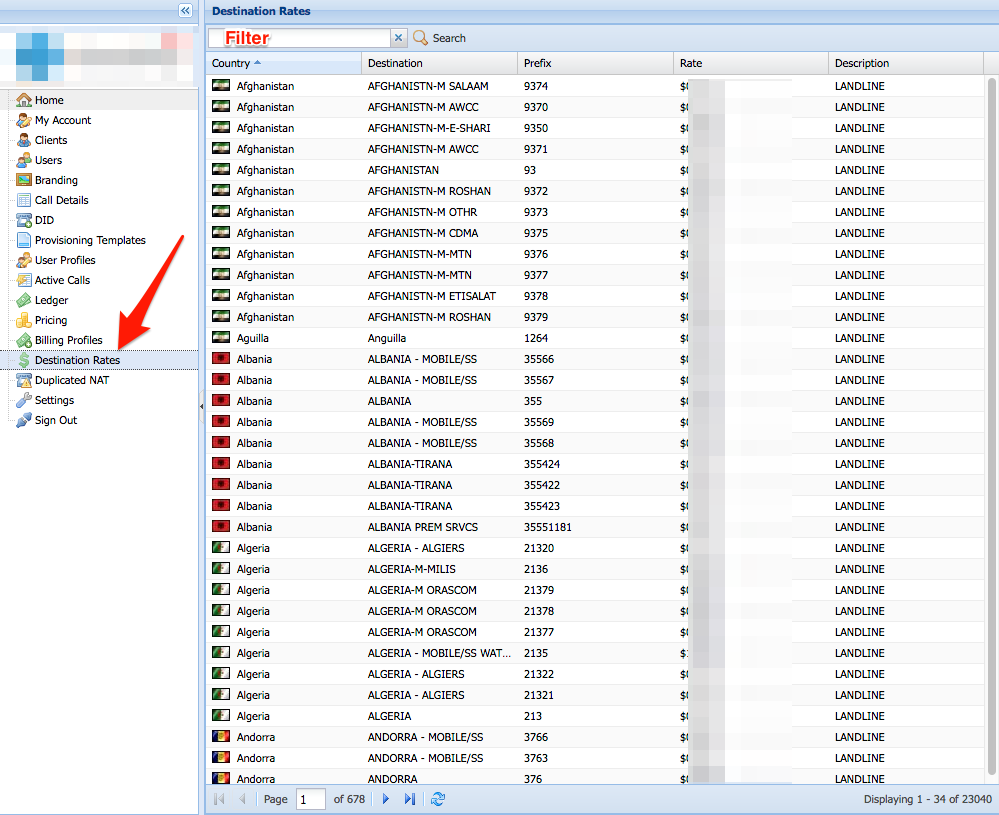Click the AFGHANISTAN prefix 93 row
Viewport: 999px width, 815px height.
595,170
